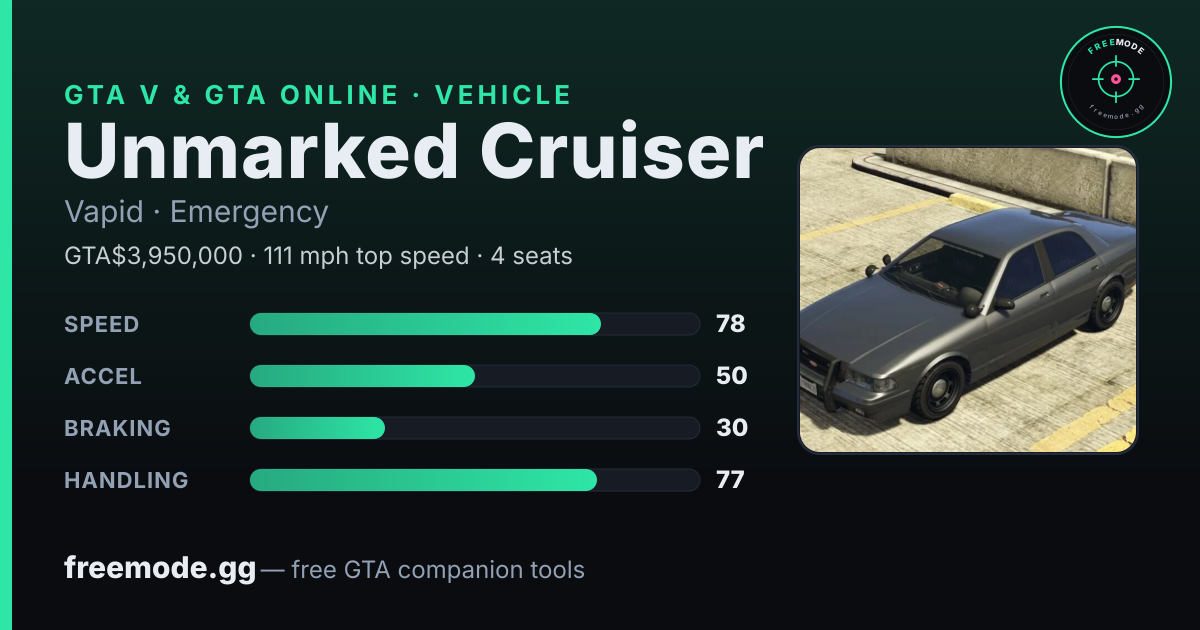
Task: Click the speed value 78
Action: [x=731, y=324]
